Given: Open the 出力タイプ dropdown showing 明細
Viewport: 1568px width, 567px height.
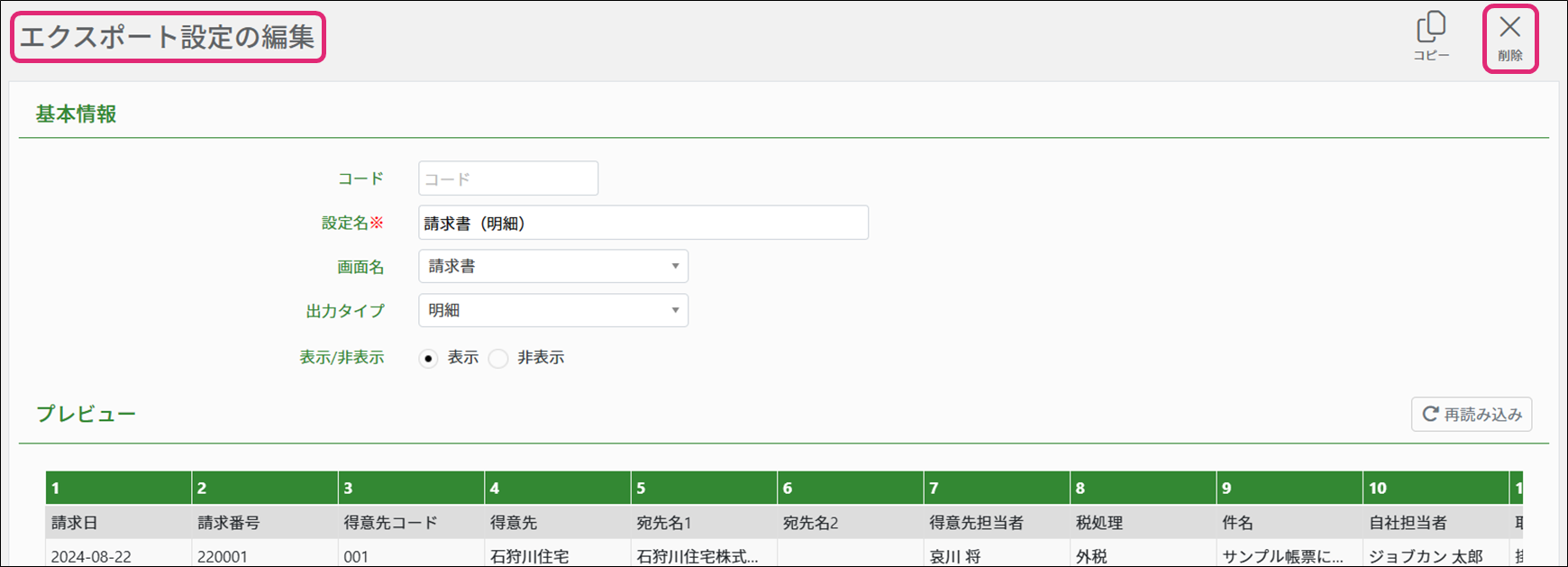Looking at the screenshot, I should [552, 311].
